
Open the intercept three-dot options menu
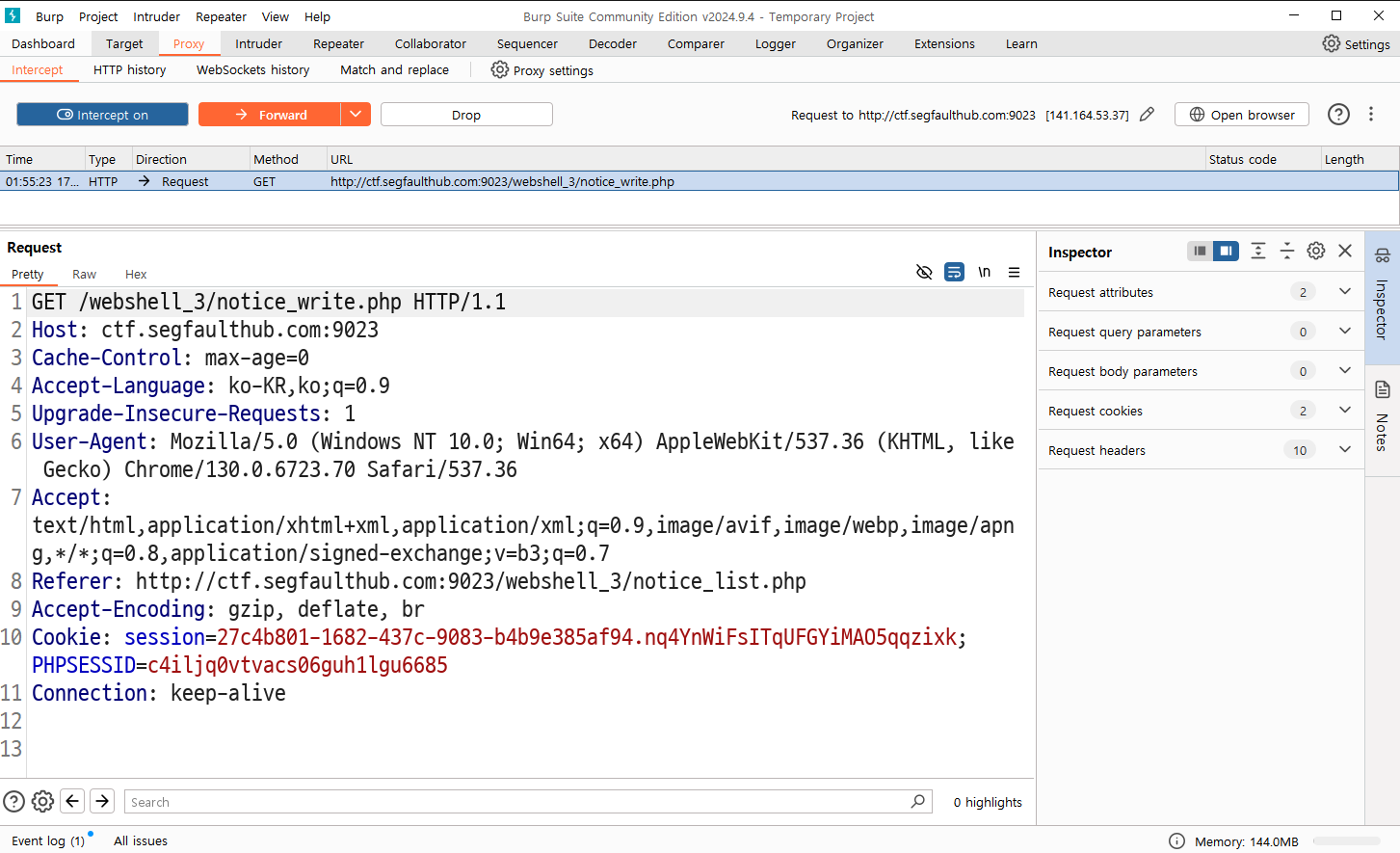[1371, 114]
